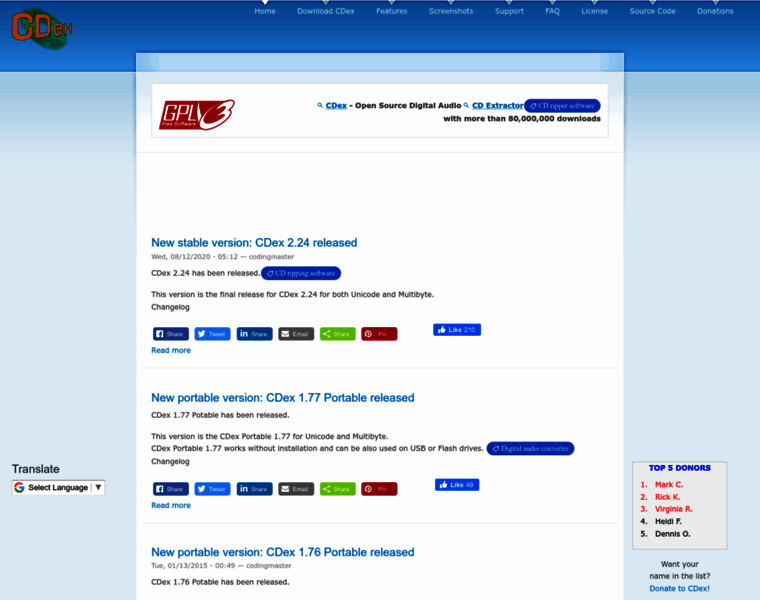
Task: Like the CDex 1.77 post (49 likes)
Action: pyautogui.click(x=457, y=485)
